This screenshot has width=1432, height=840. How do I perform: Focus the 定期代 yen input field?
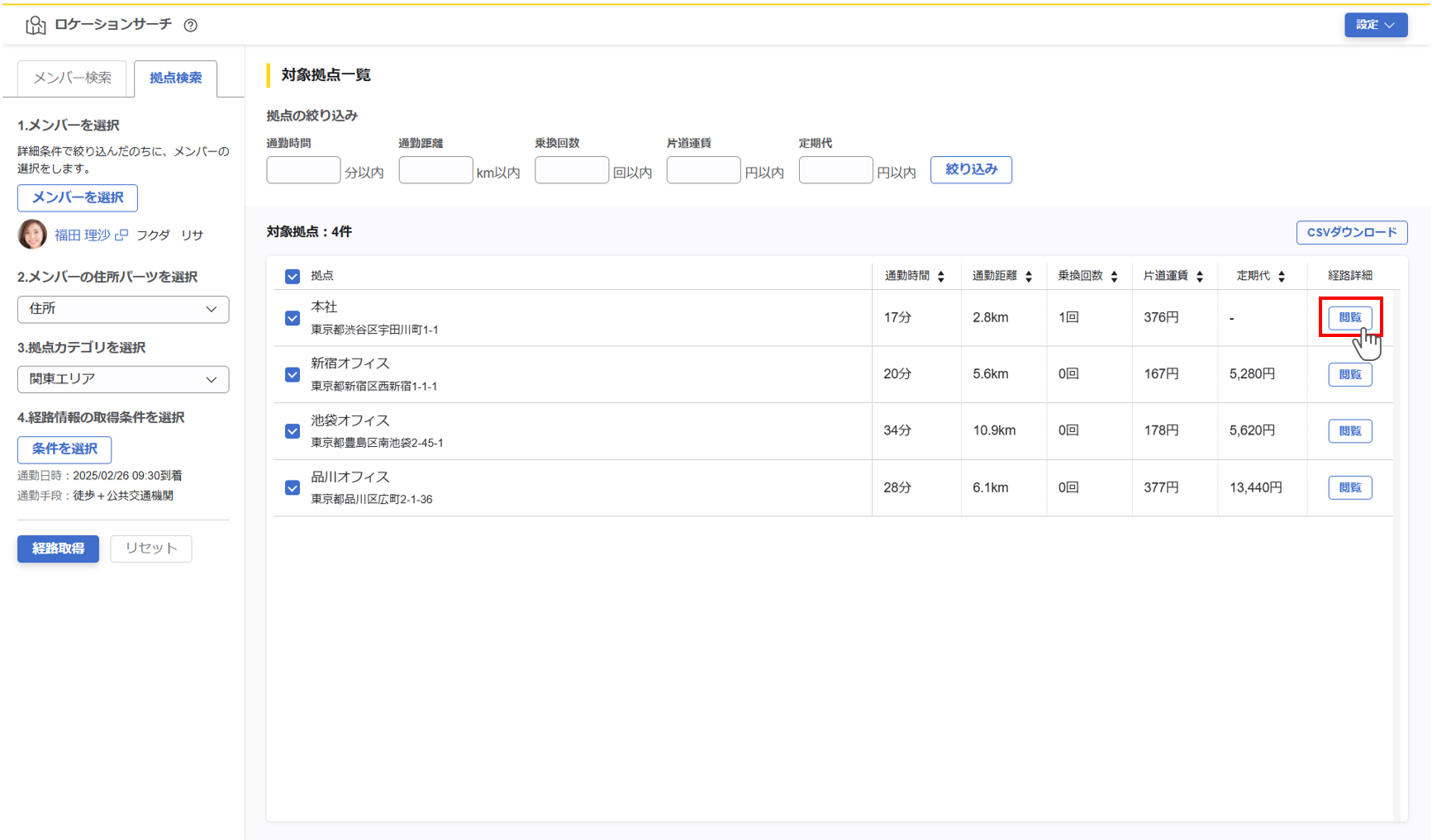[835, 170]
